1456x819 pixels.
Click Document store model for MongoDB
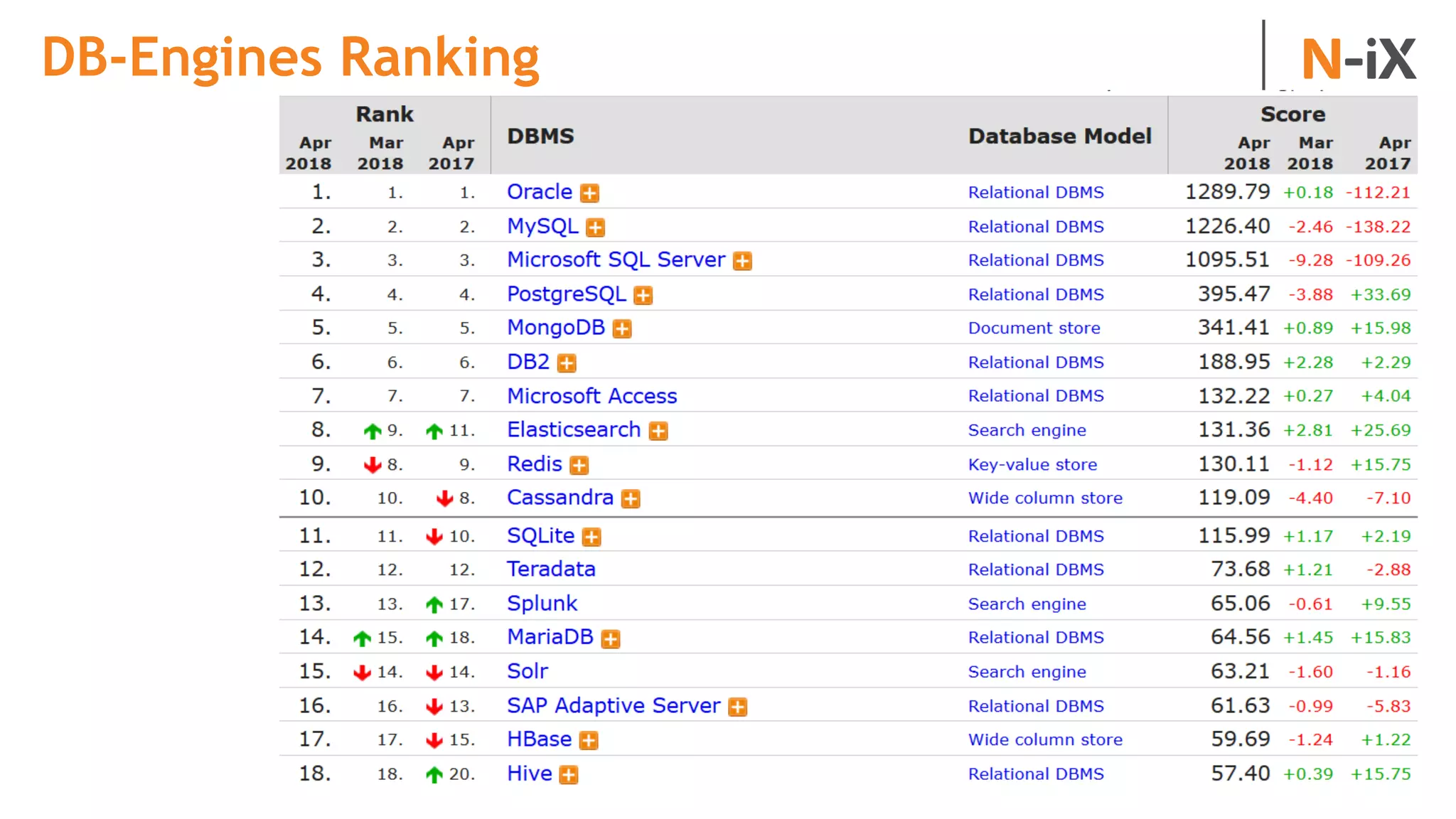click(1034, 328)
